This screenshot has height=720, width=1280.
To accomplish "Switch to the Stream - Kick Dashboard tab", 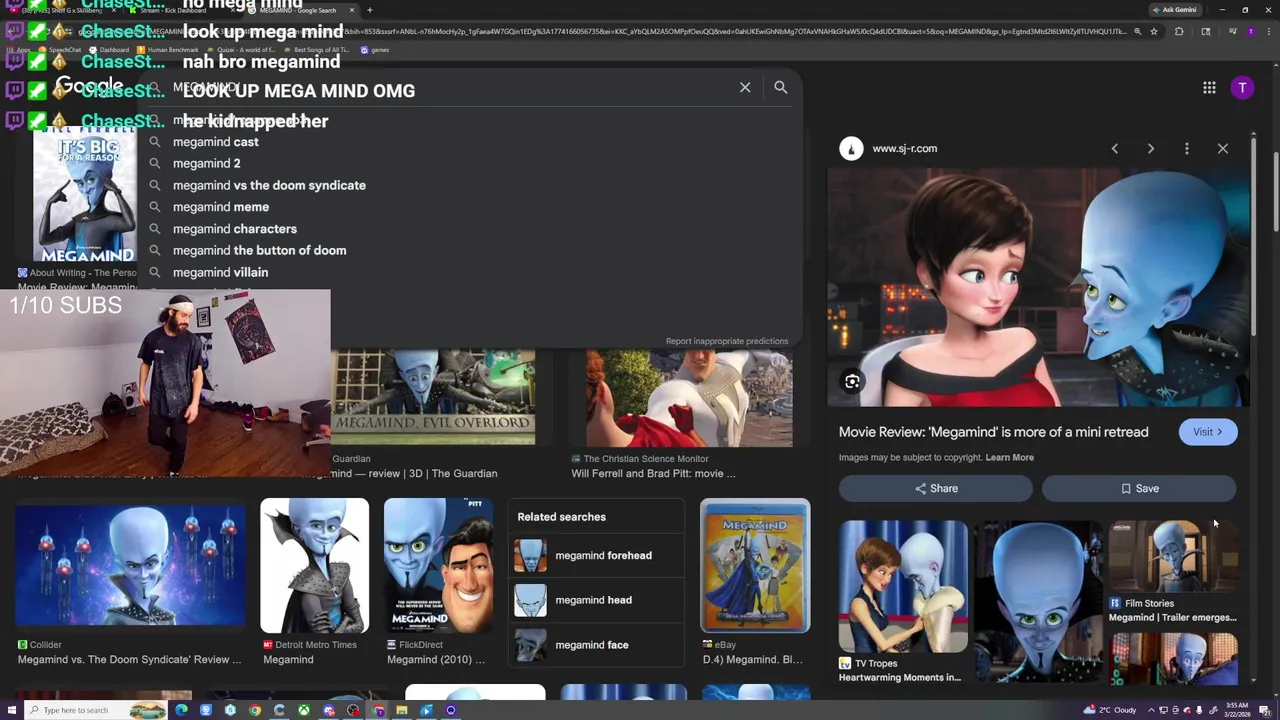I will (x=176, y=10).
